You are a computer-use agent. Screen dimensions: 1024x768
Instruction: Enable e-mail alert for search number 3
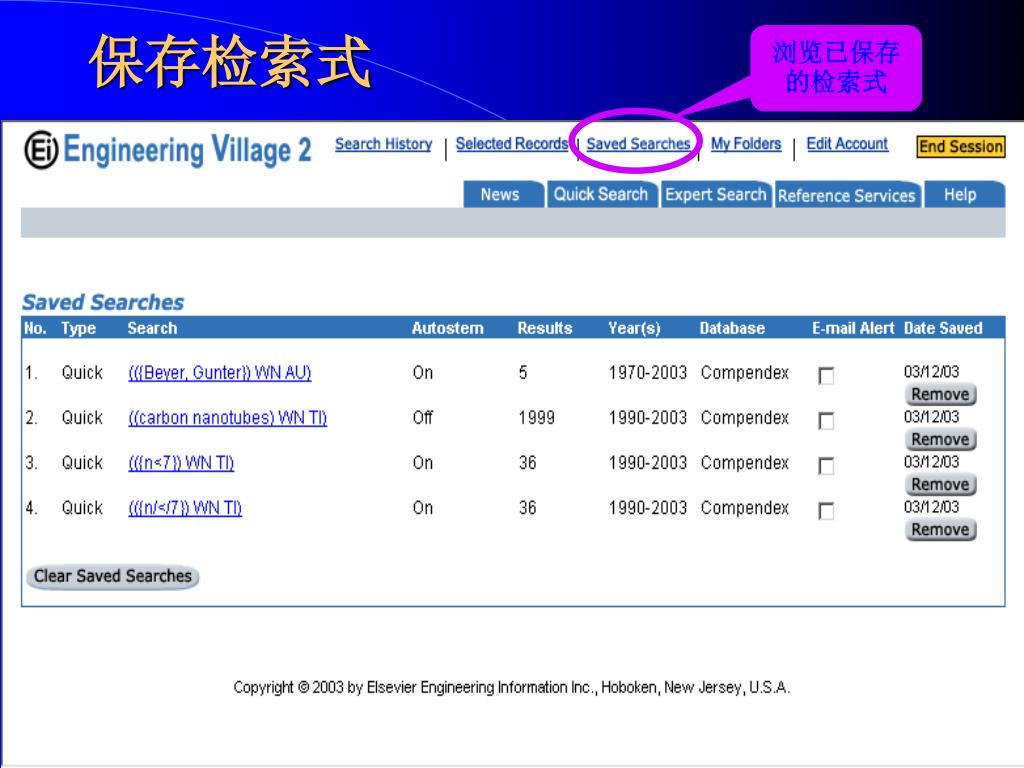(826, 466)
